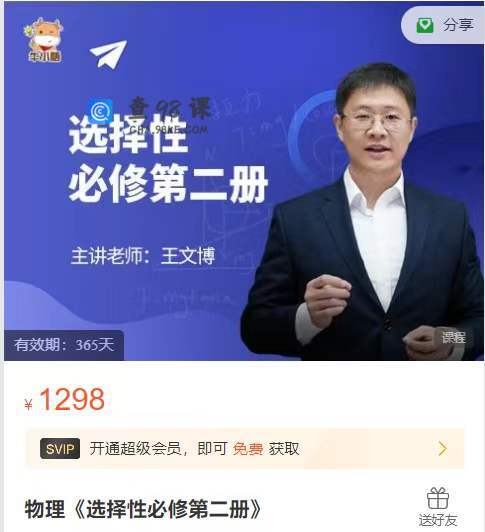Click the course title 物理《选择性必修第二册》
The image size is (485, 532).
[143, 509]
